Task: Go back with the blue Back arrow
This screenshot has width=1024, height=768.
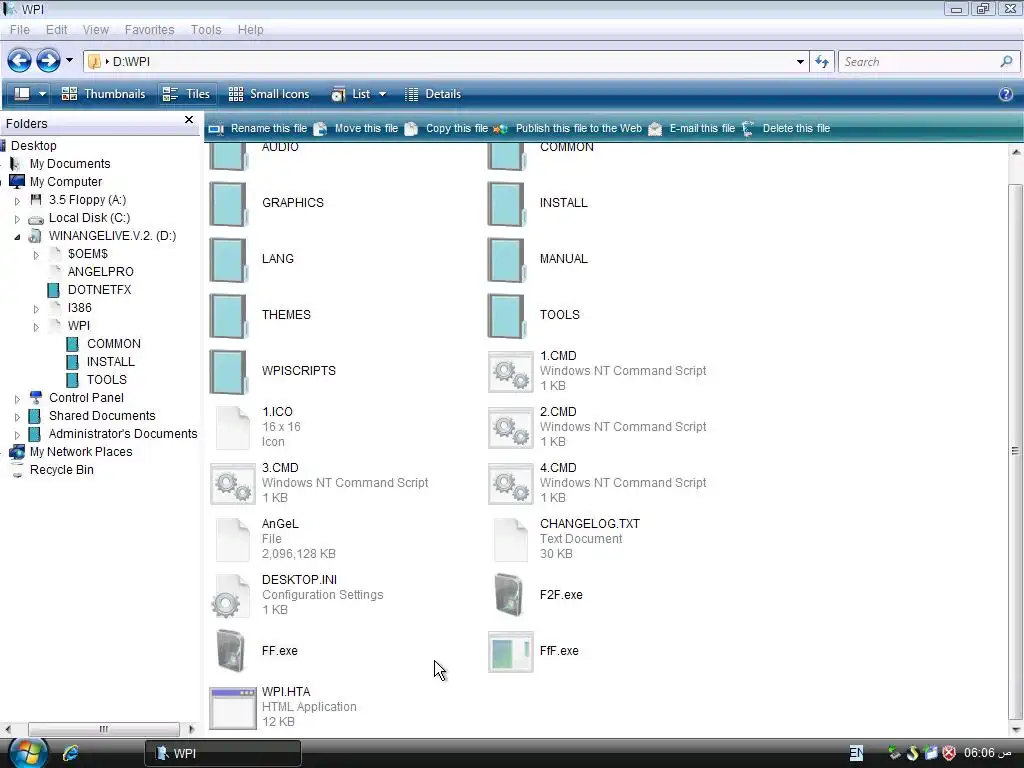Action: pos(20,61)
